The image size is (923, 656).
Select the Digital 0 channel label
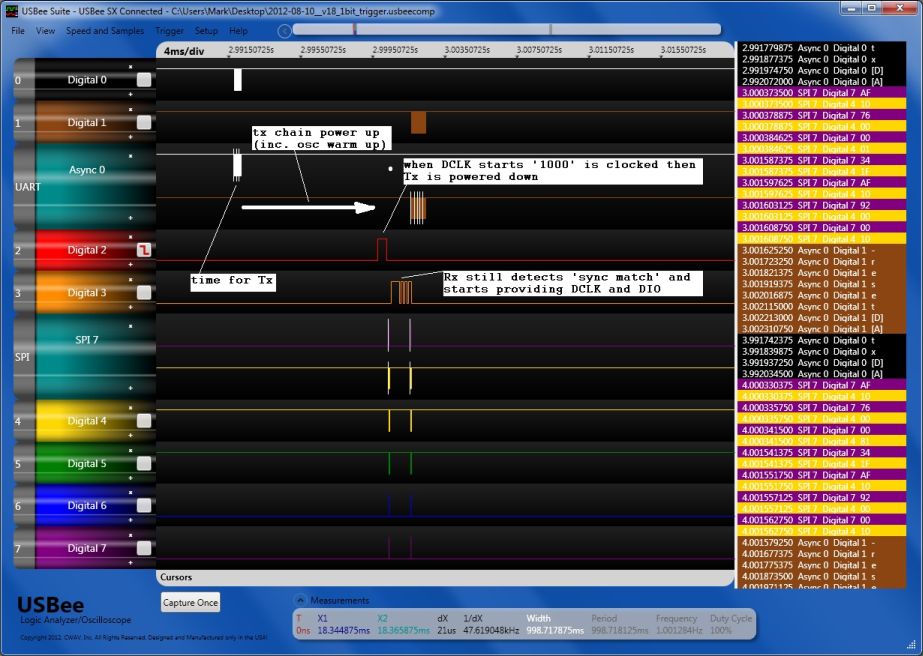tap(87, 79)
